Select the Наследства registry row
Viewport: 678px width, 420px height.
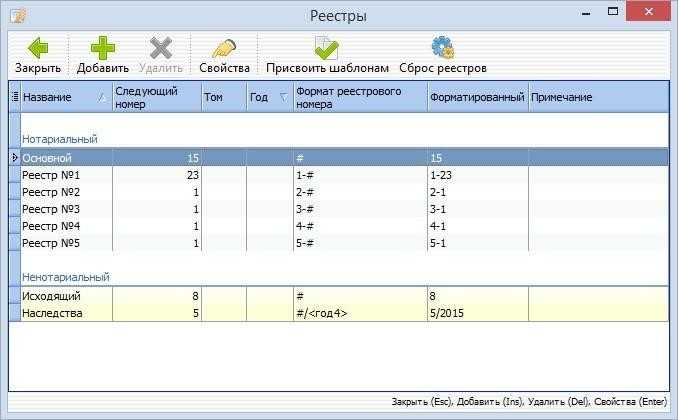click(344, 313)
